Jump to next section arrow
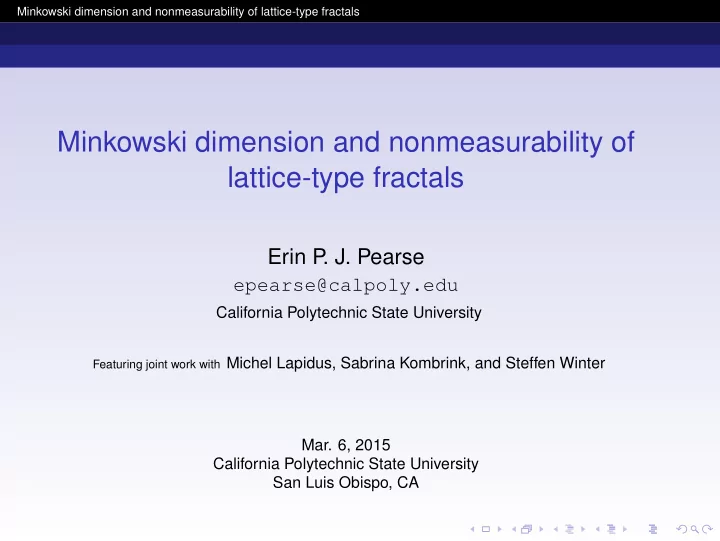Viewport: 720px width, 541px height. pyautogui.click(x=625, y=529)
